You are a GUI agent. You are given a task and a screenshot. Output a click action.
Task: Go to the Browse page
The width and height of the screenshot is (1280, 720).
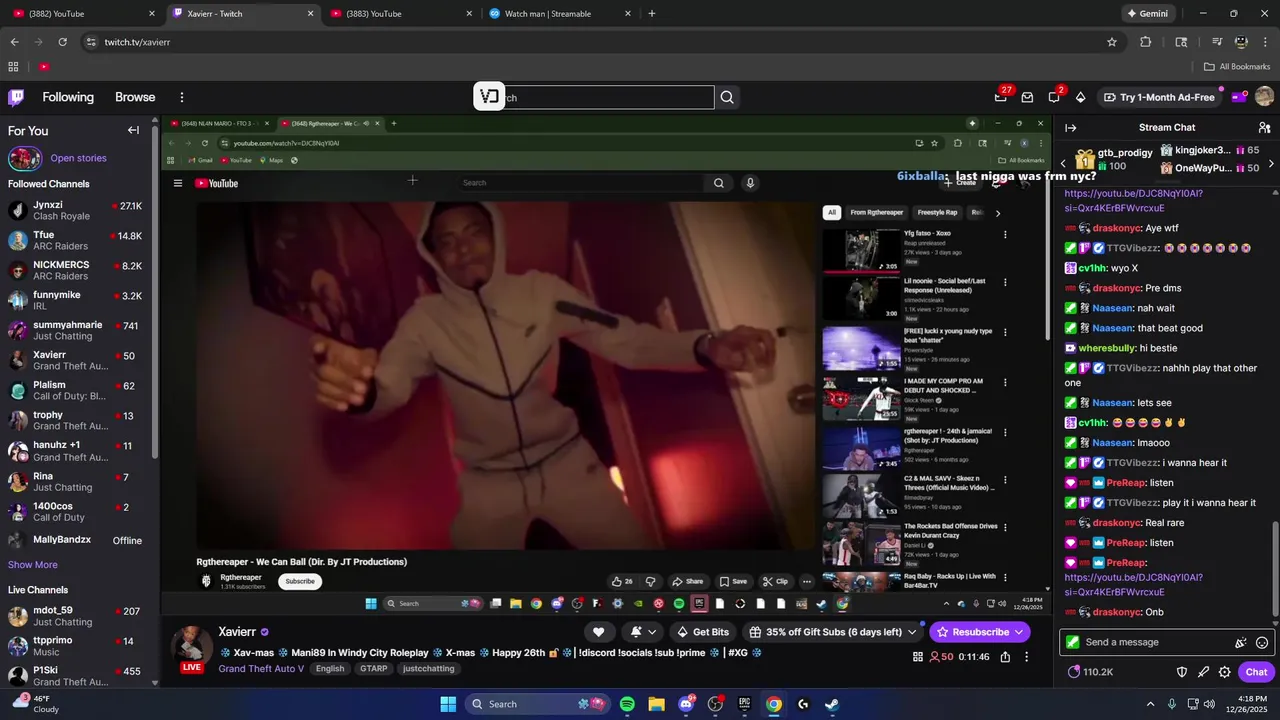(x=135, y=97)
